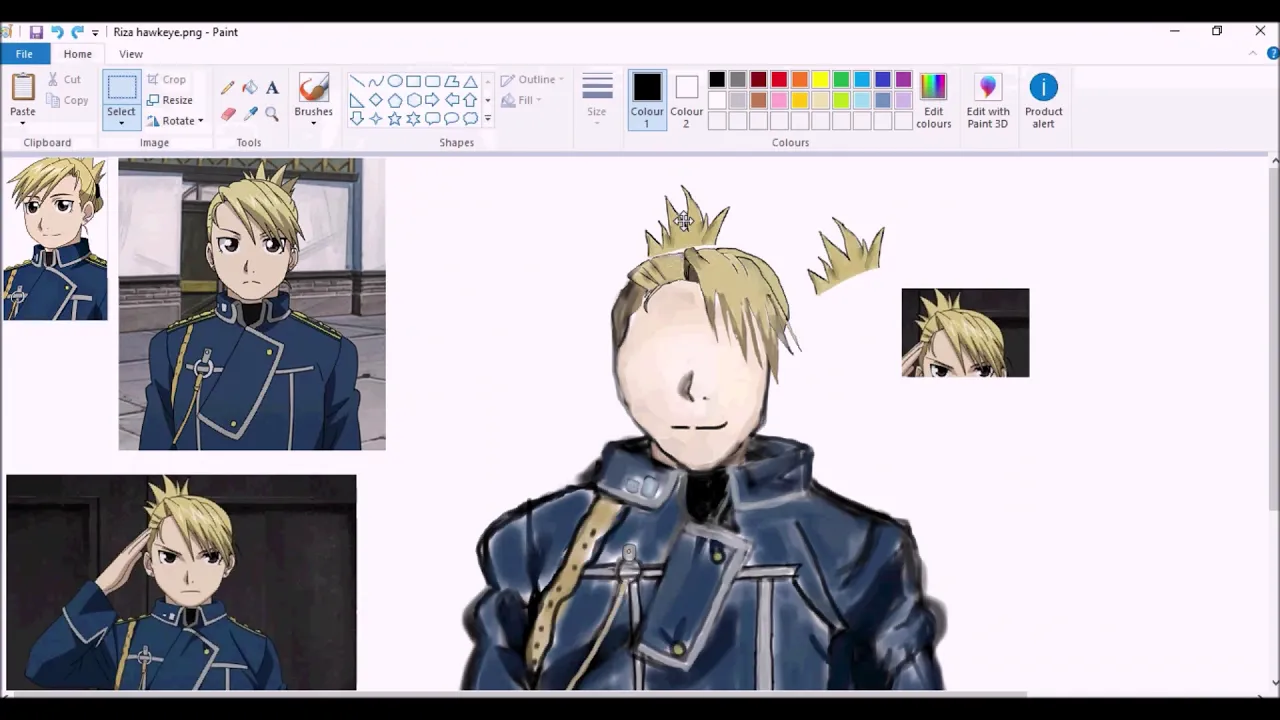1280x720 pixels.
Task: Choose the Five-point star shape
Action: click(x=395, y=118)
